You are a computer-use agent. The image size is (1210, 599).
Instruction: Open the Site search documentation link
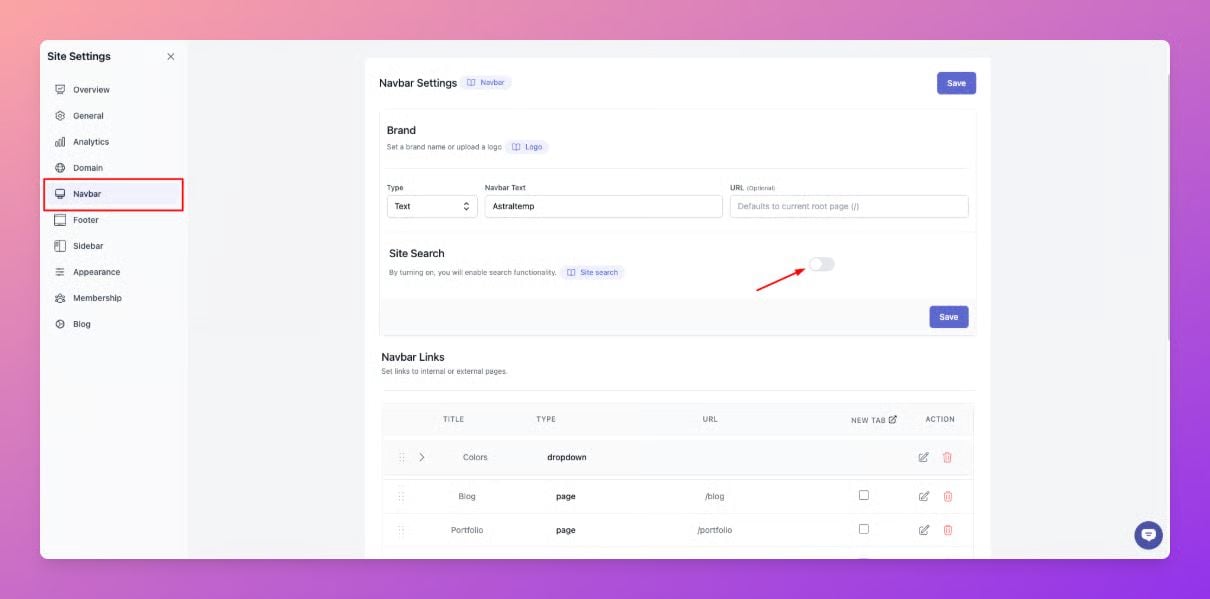tap(592, 272)
